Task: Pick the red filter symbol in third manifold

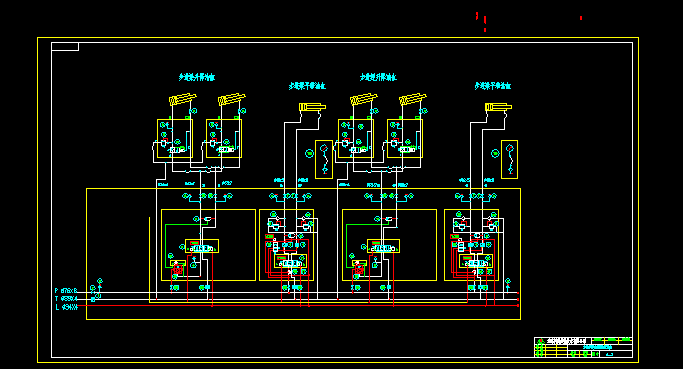Action: click(358, 269)
